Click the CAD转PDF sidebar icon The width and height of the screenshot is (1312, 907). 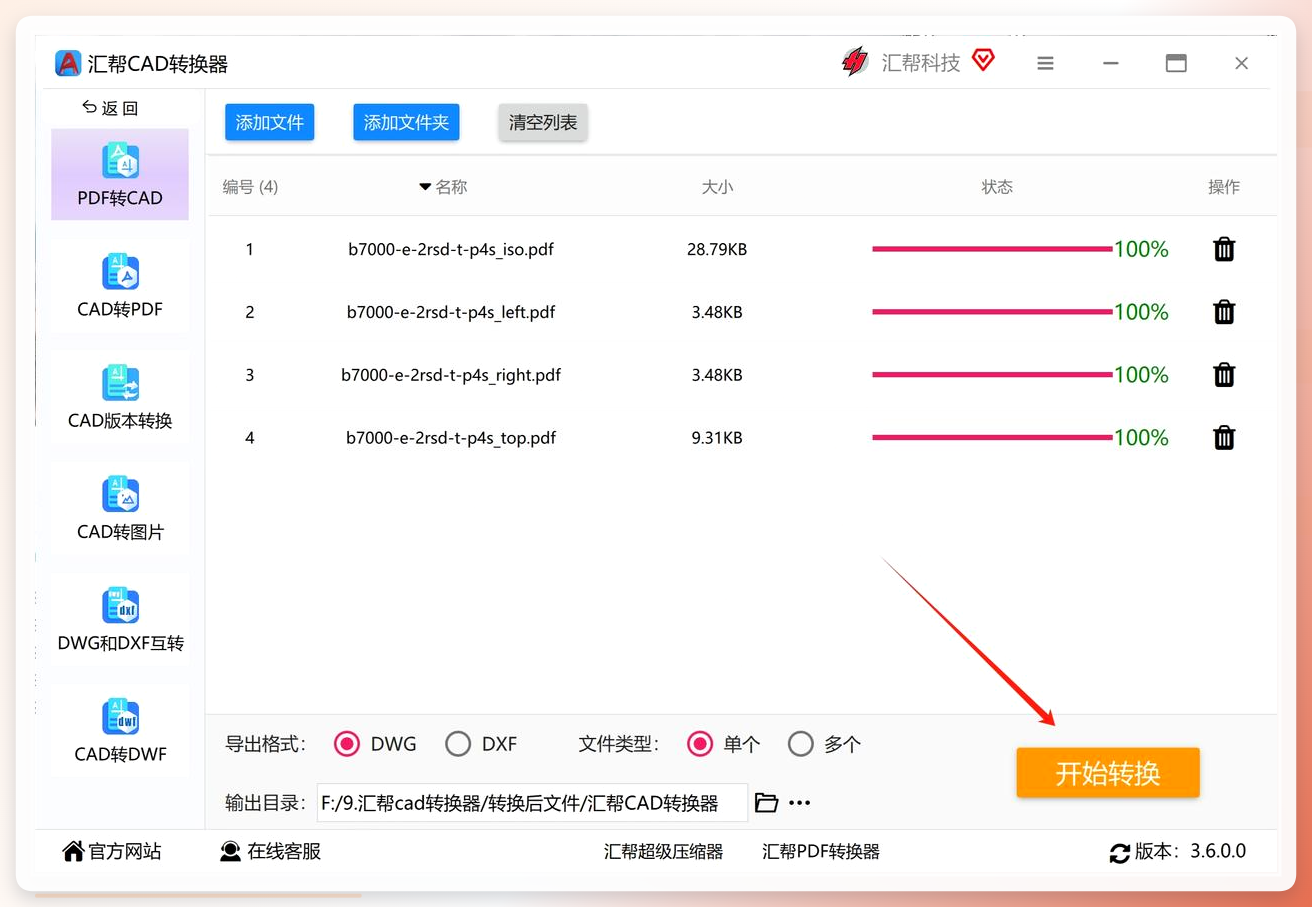120,272
